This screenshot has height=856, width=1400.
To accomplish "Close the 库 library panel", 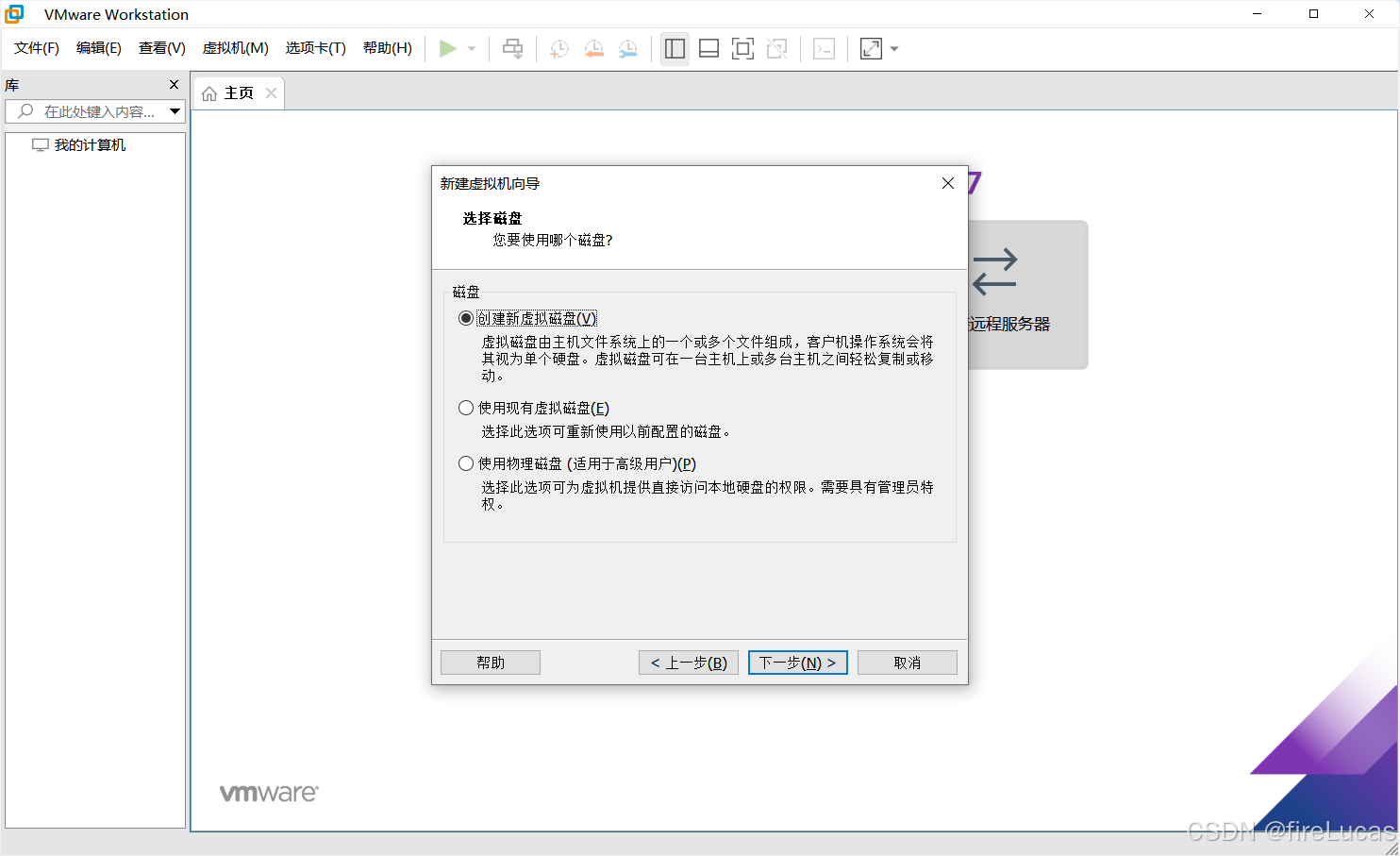I will pos(174,85).
